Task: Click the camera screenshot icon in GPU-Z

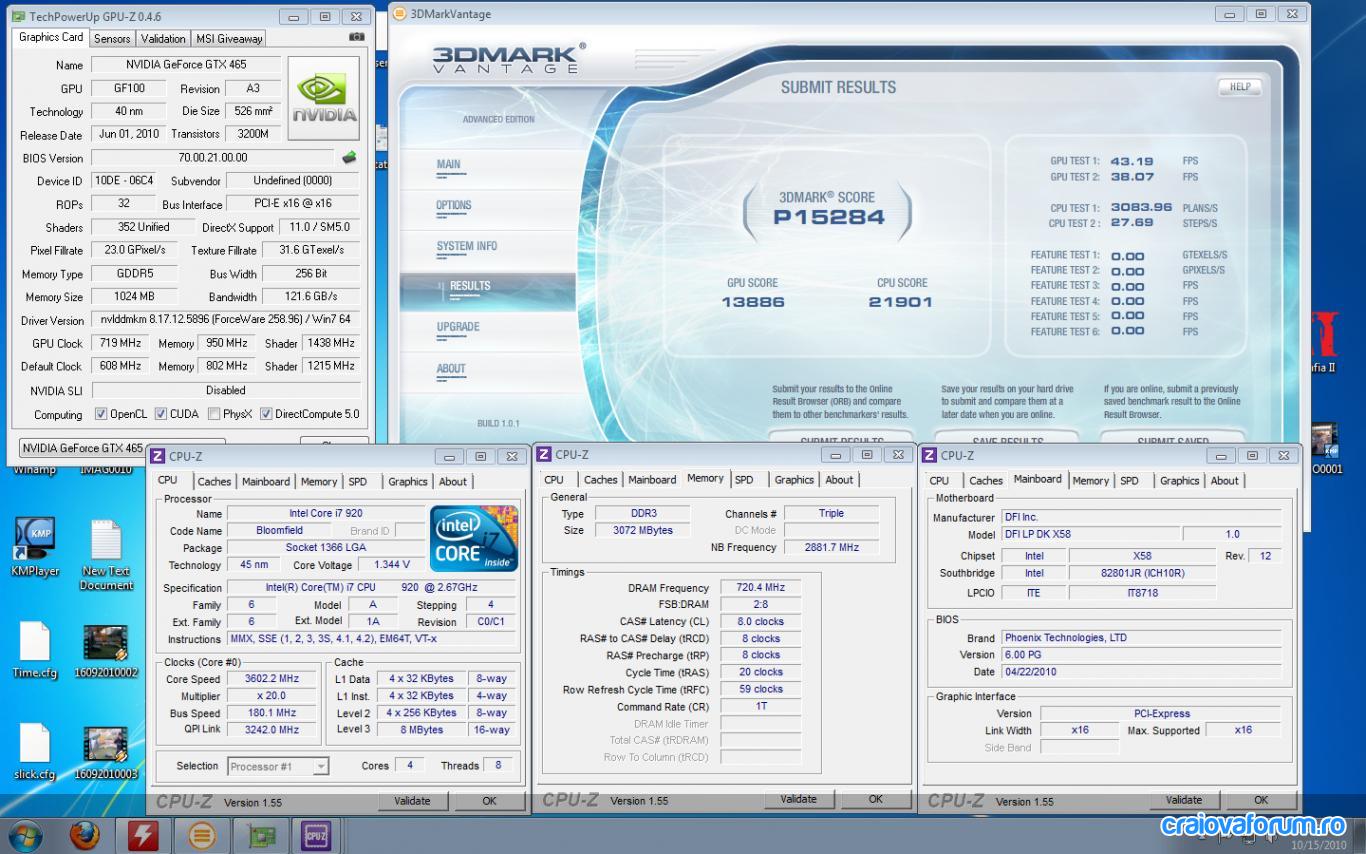Action: [x=356, y=37]
